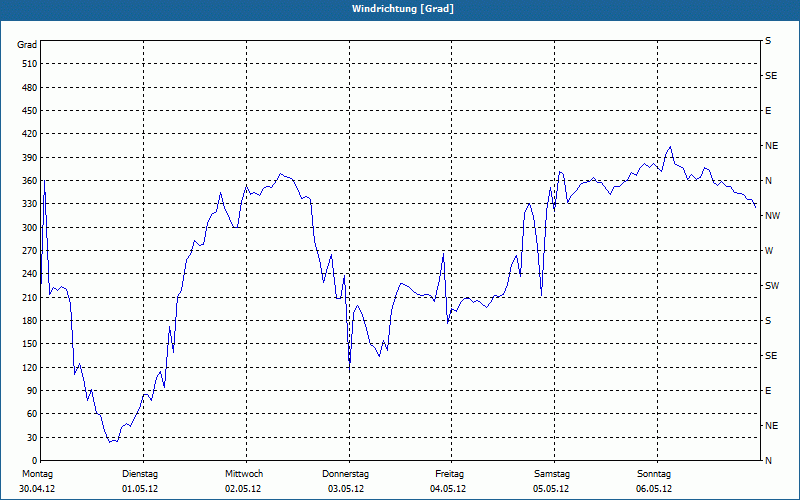Select the 30 y-axis tick label
This screenshot has height=500, width=800.
[x=32, y=437]
